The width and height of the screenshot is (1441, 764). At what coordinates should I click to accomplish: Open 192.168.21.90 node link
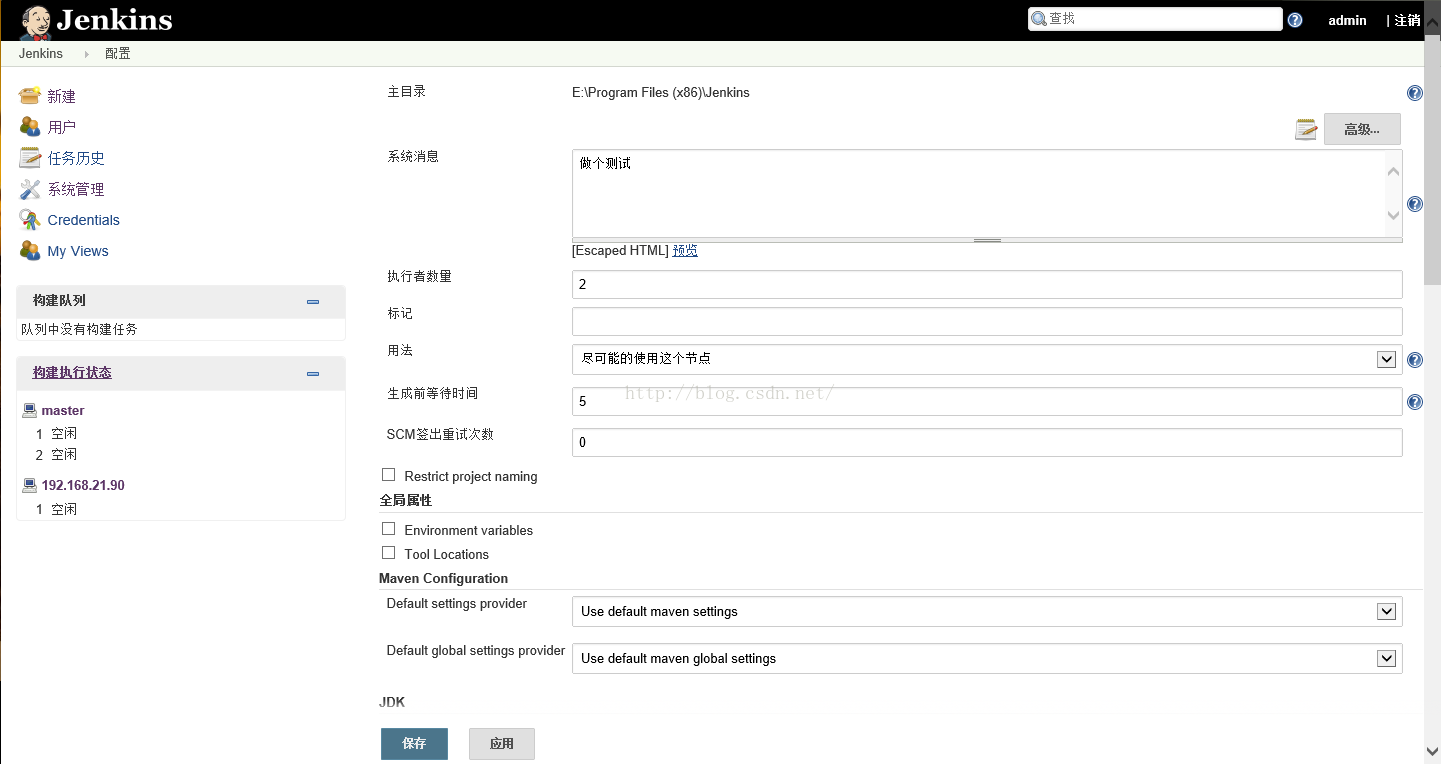click(83, 485)
